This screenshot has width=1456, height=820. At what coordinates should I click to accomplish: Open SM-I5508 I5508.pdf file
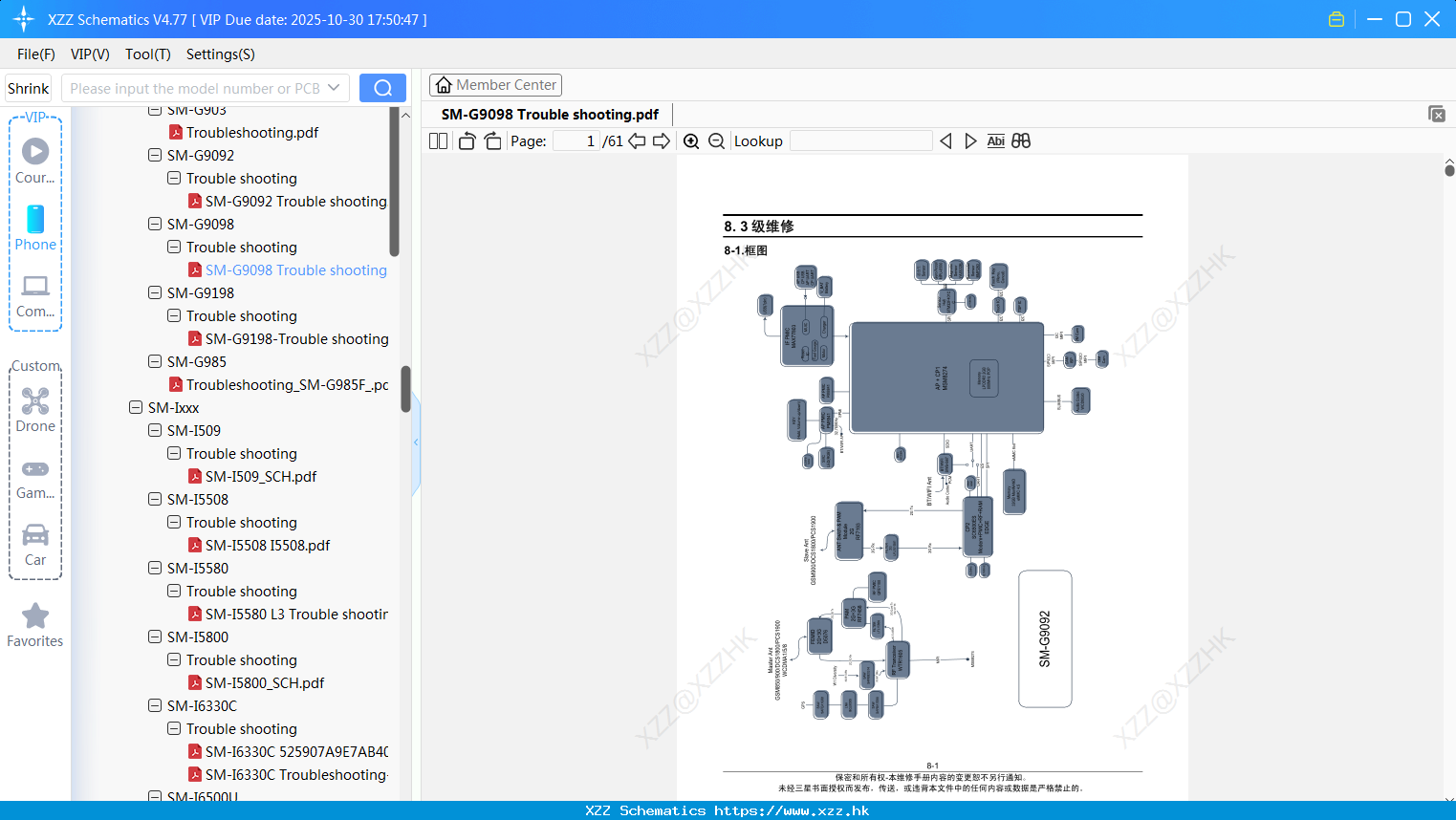(259, 545)
